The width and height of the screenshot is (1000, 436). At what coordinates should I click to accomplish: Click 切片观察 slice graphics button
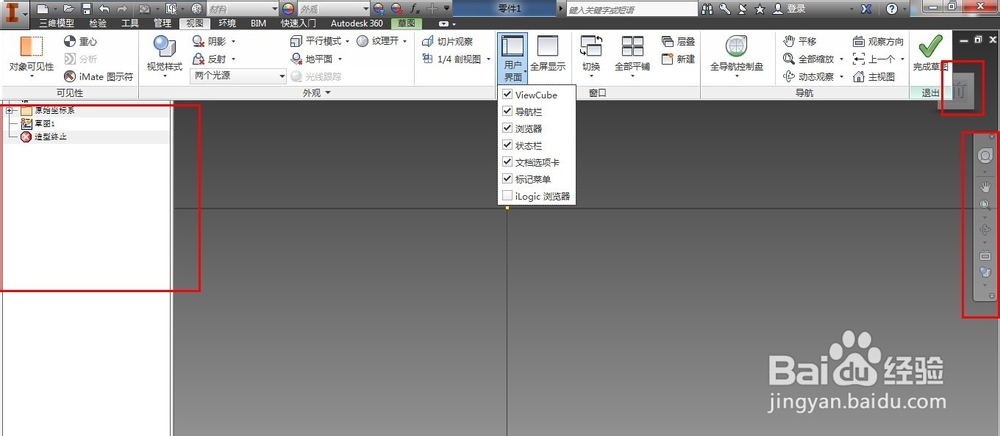point(447,42)
